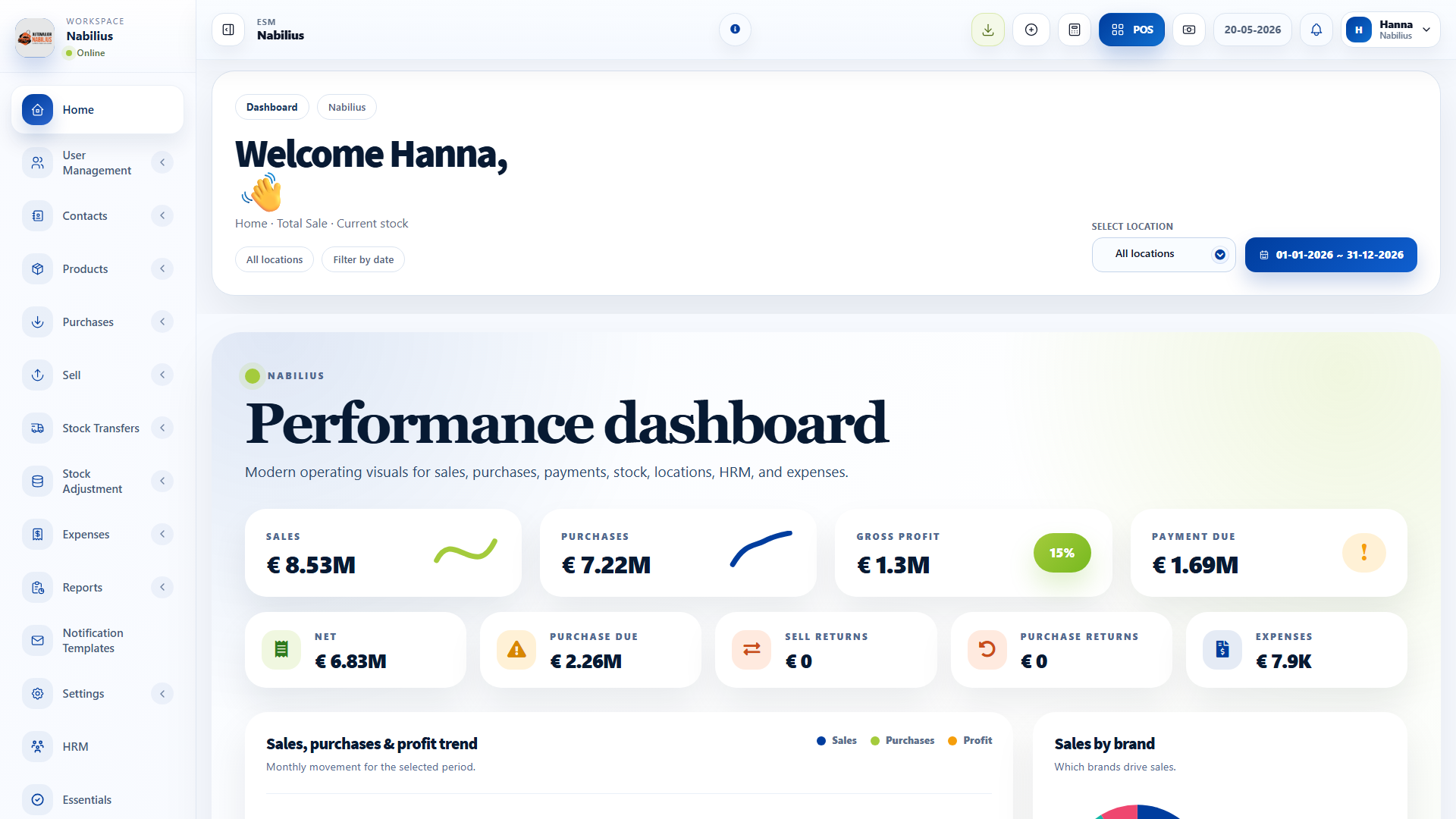
Task: Expand the Stock Adjustment submenu chevron
Action: (x=162, y=482)
